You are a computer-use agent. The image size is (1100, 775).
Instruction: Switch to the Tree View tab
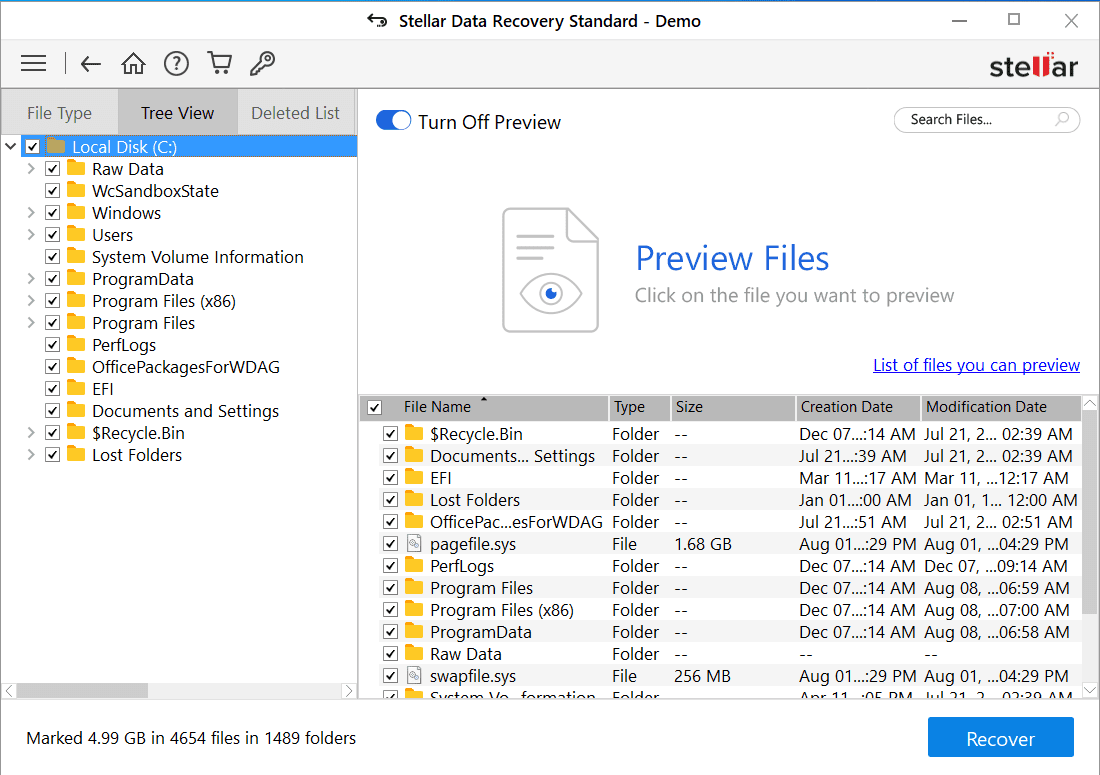(177, 112)
